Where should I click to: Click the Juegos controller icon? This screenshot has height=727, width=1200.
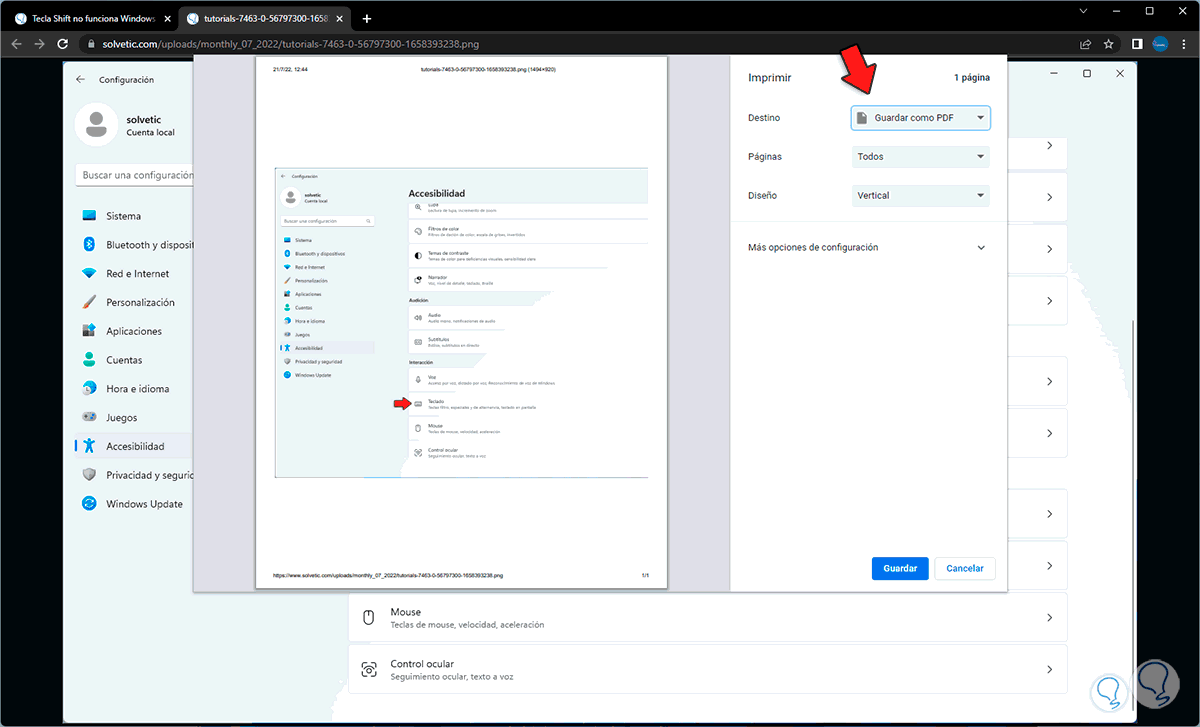[x=89, y=418]
